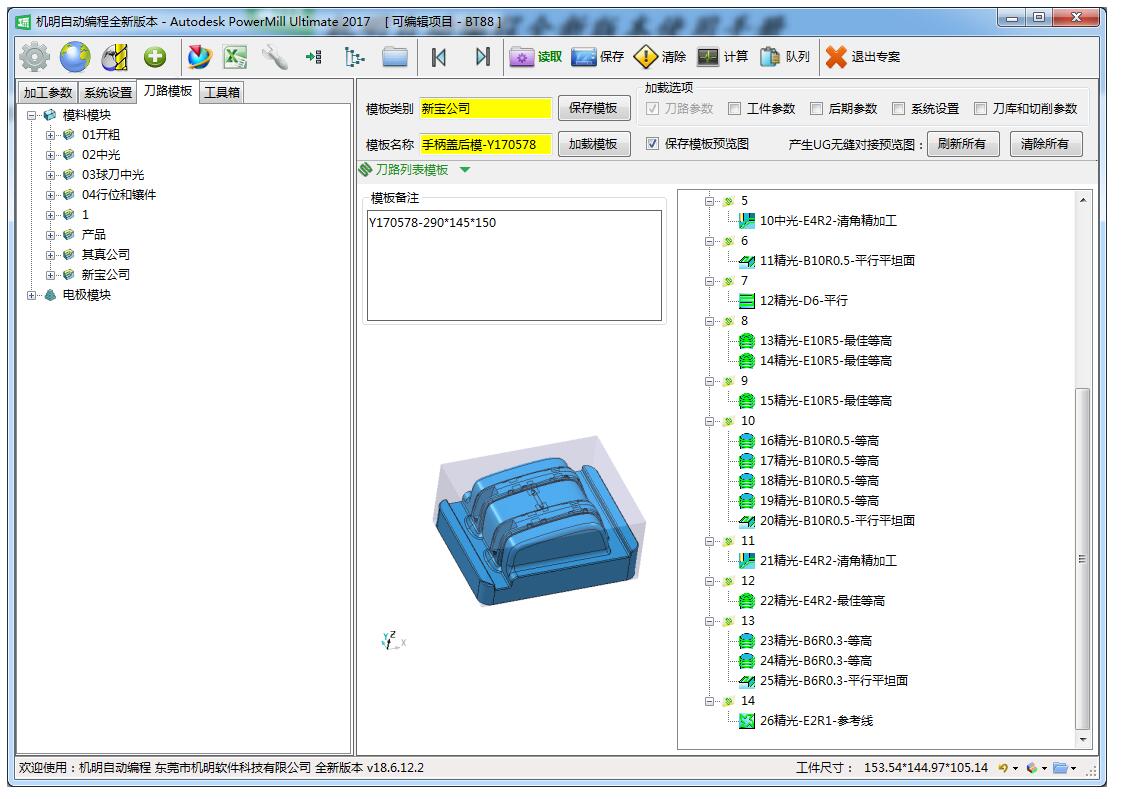Expand the 电极模块 tree node
1131x799 pixels.
(x=31, y=295)
